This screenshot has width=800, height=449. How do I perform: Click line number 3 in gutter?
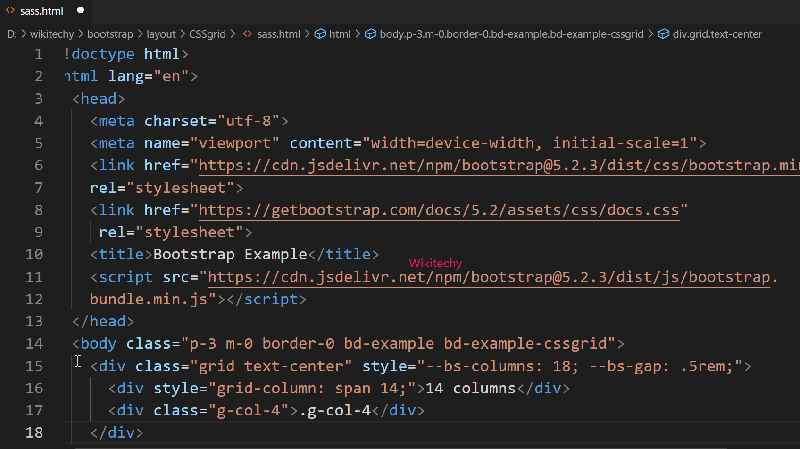(38, 98)
